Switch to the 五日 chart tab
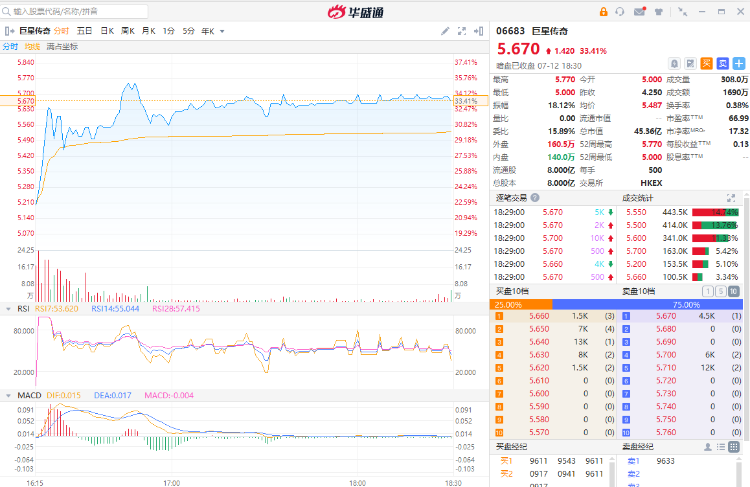The height and width of the screenshot is (487, 750). point(84,31)
